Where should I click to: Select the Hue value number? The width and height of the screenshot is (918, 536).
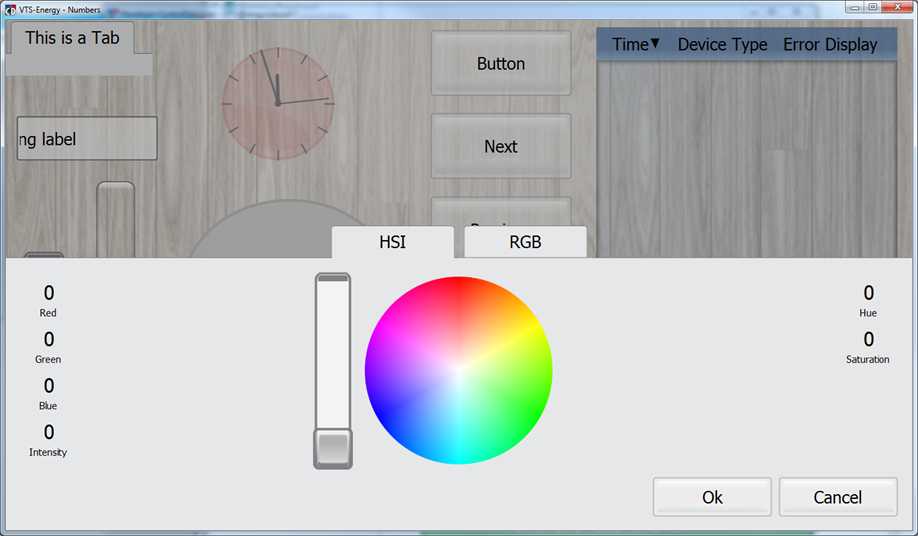[868, 293]
